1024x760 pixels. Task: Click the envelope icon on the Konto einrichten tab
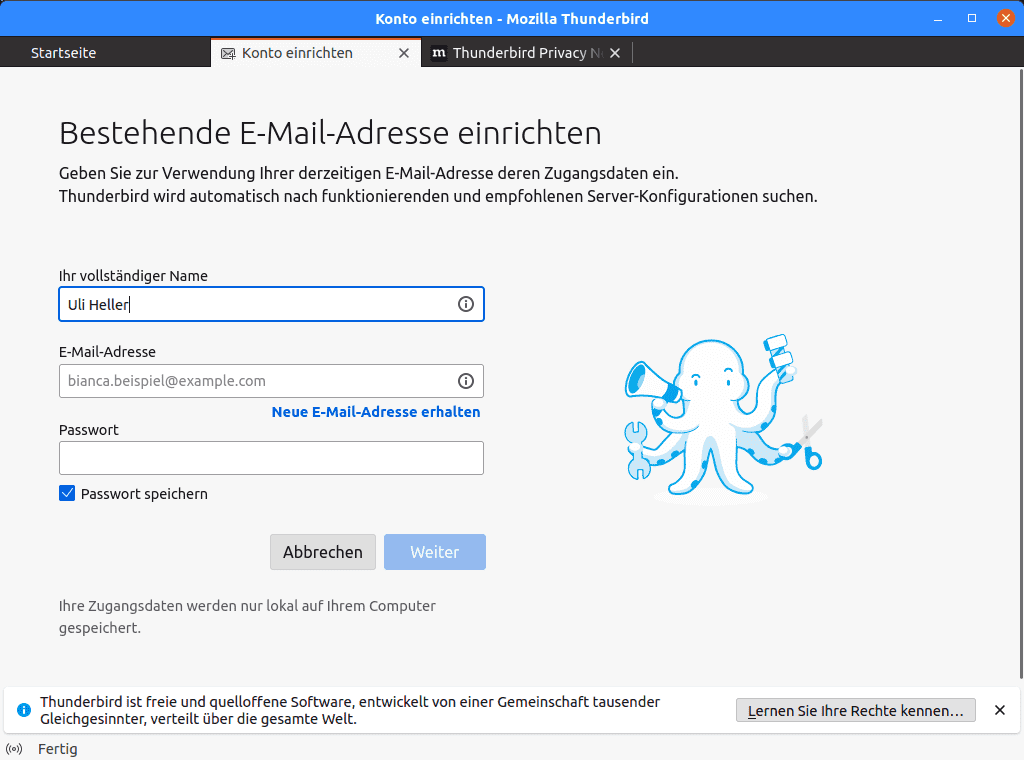(228, 53)
